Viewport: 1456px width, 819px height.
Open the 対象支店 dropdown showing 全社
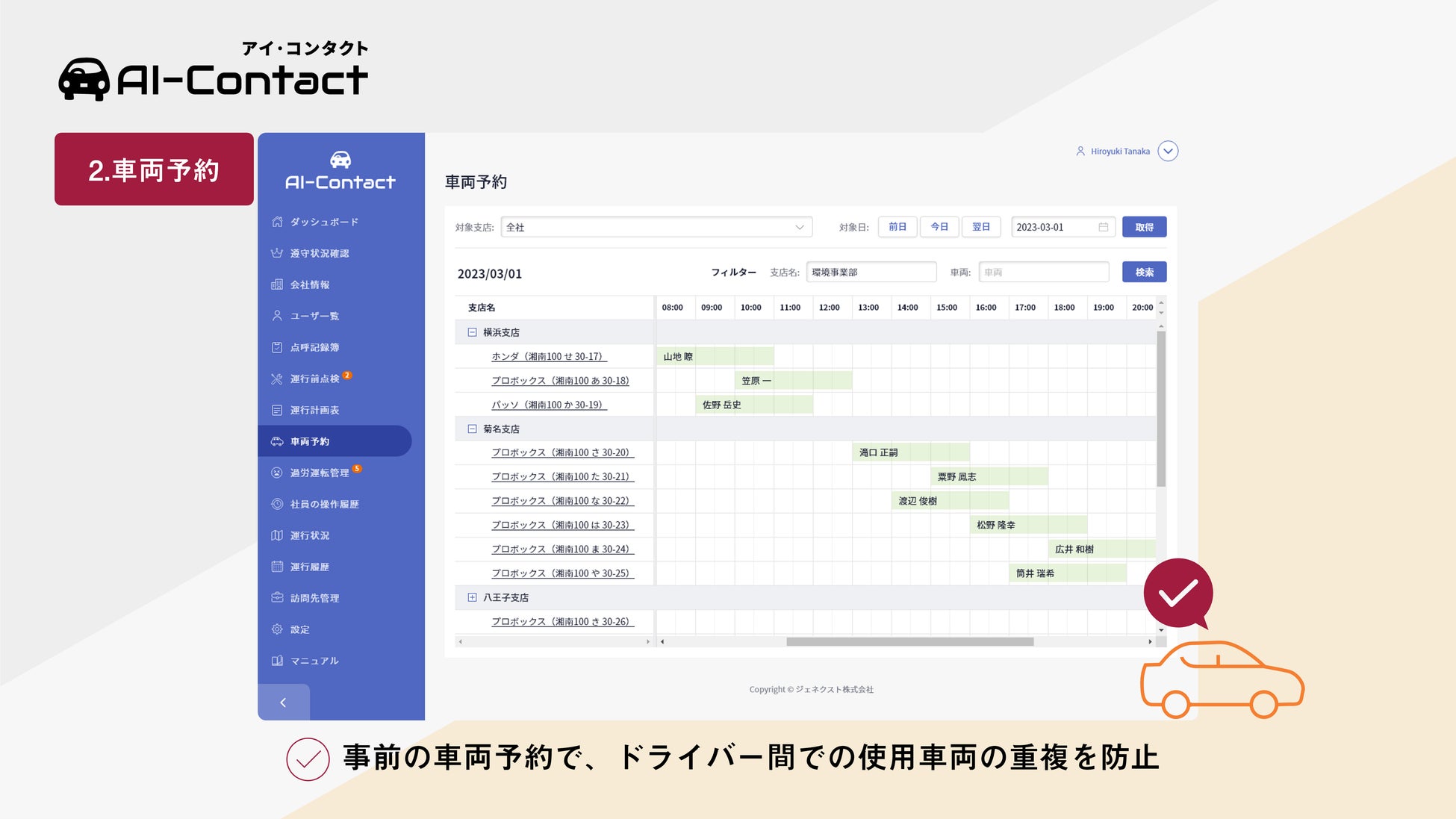(x=656, y=228)
